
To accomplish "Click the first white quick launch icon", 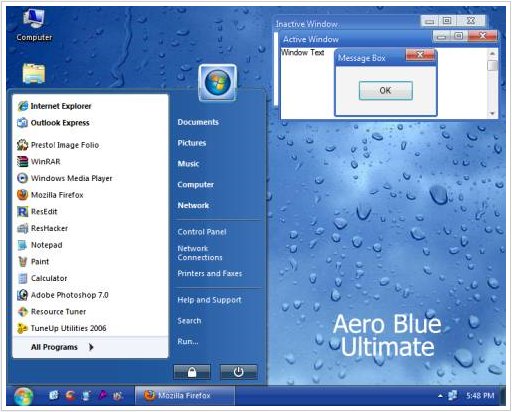I will 54,396.
